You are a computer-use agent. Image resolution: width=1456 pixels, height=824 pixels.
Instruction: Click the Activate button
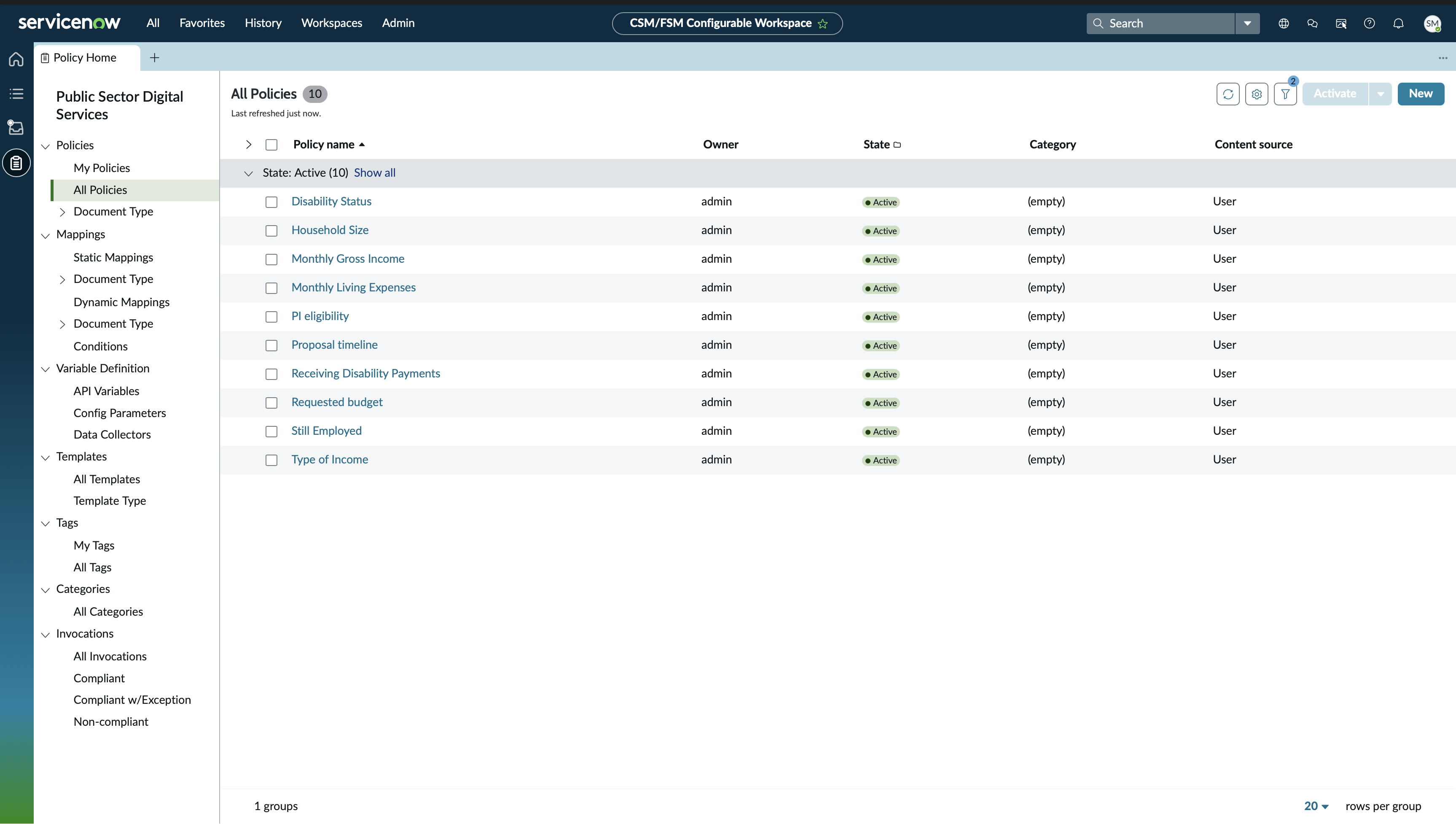coord(1335,94)
